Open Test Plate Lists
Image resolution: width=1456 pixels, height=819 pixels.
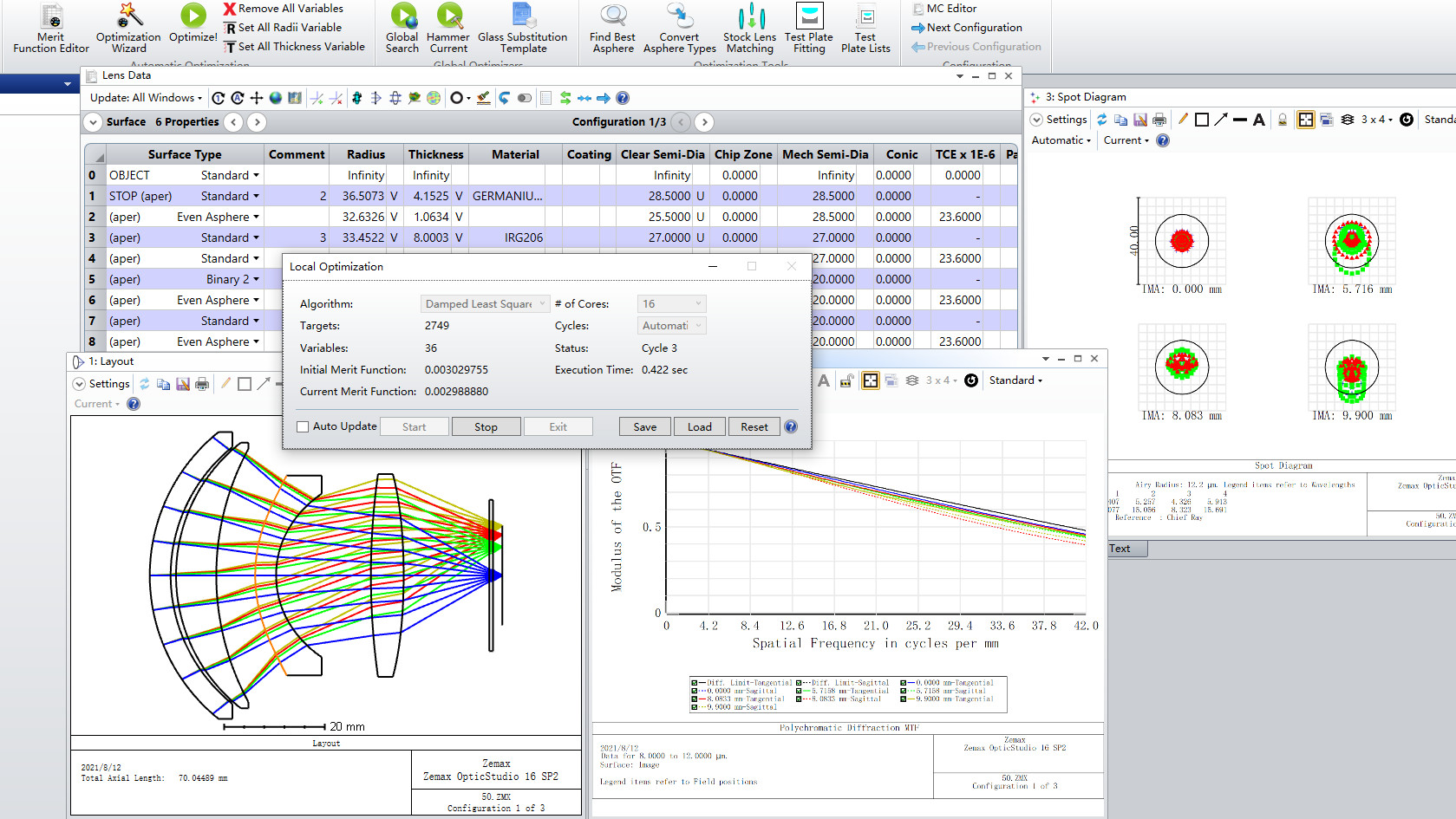point(865,29)
